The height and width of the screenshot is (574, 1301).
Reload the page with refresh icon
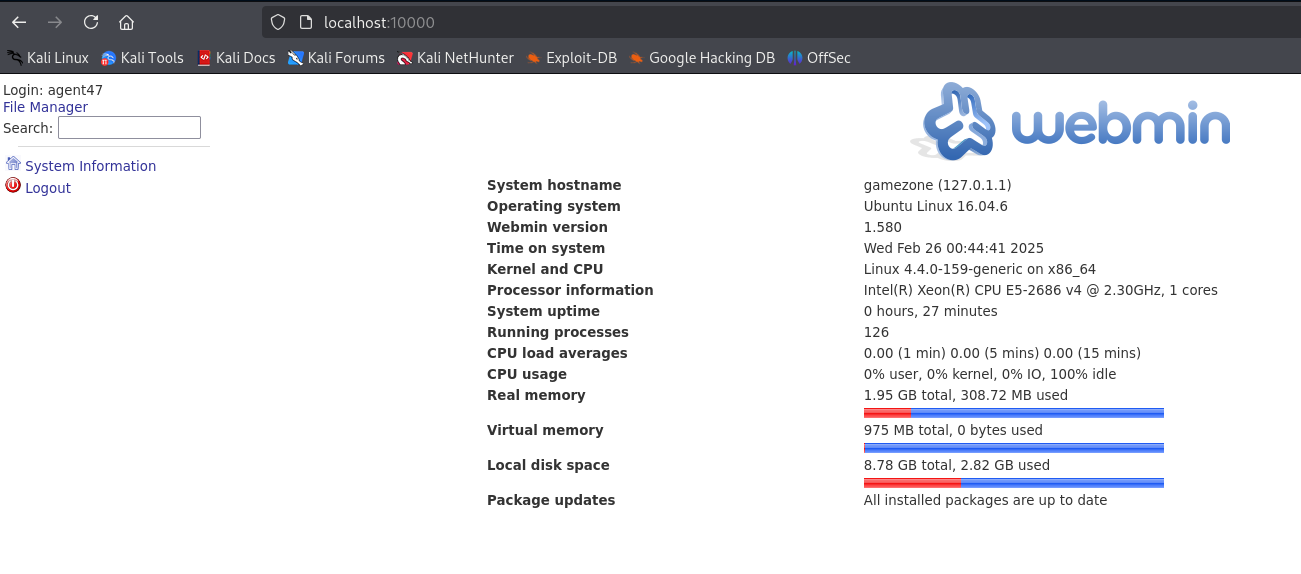coord(91,22)
